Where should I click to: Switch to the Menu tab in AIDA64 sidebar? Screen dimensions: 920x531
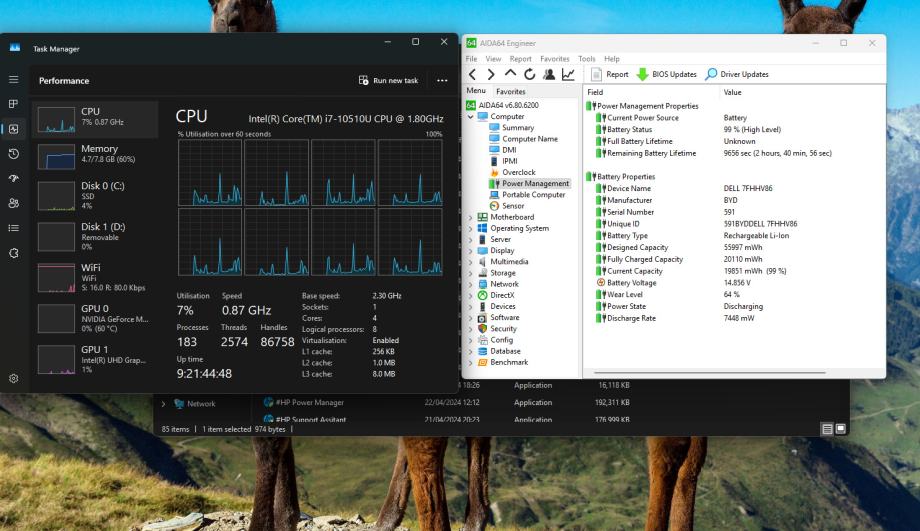pos(476,91)
